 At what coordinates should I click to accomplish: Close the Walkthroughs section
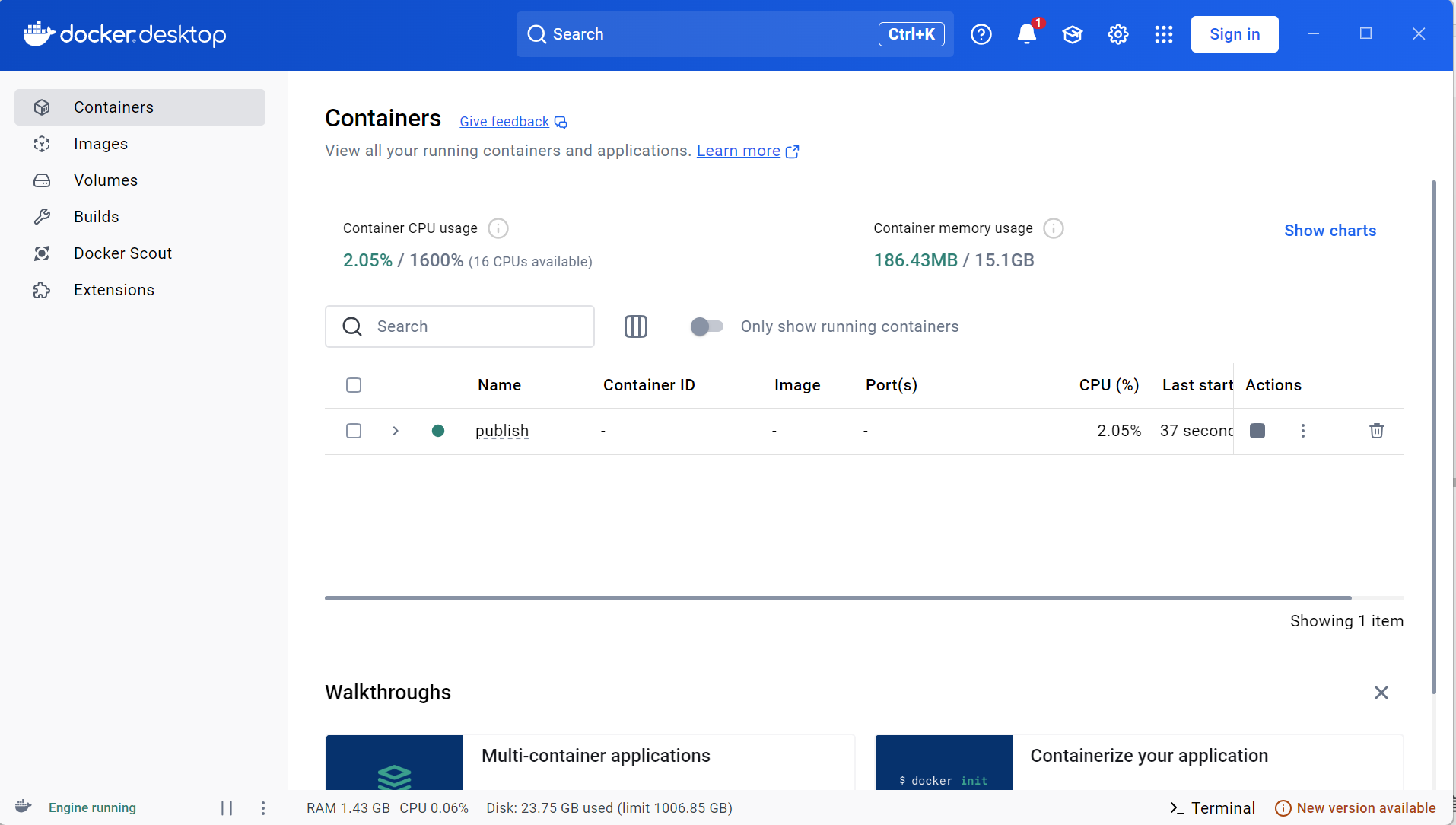(x=1381, y=693)
